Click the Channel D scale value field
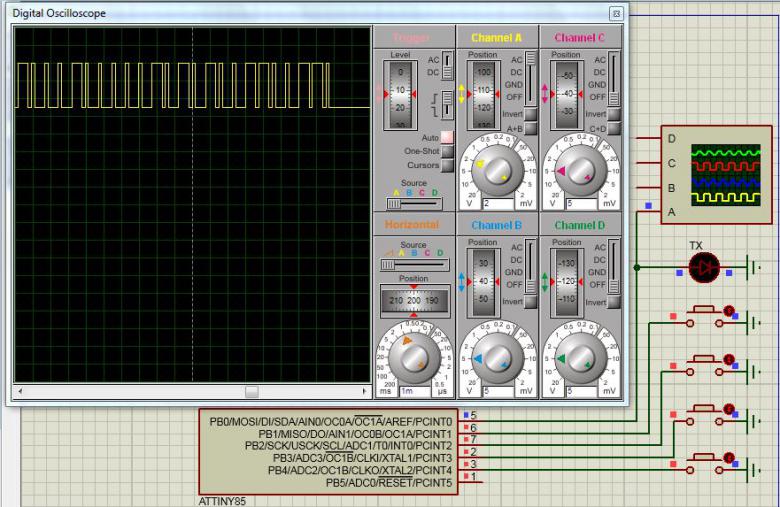The height and width of the screenshot is (507, 780). pyautogui.click(x=581, y=391)
